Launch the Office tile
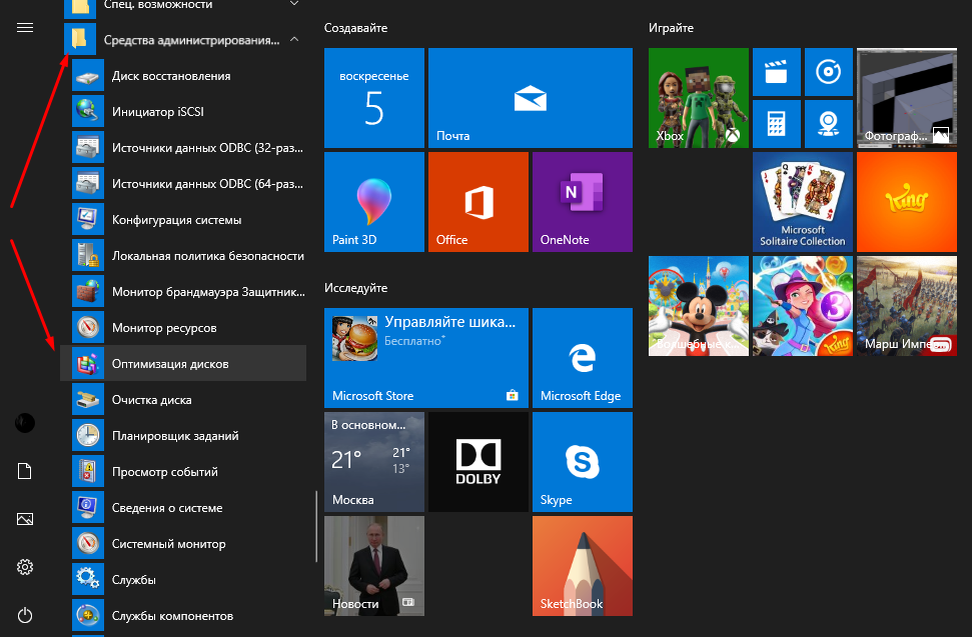This screenshot has width=972, height=637. (x=479, y=202)
